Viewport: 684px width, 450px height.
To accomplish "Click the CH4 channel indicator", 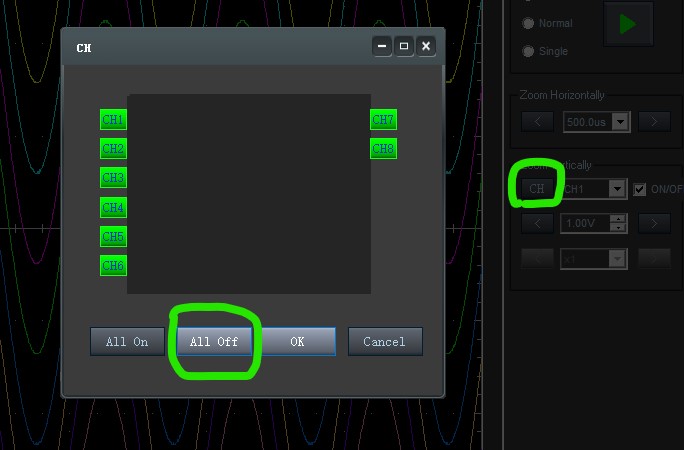I will pyautogui.click(x=113, y=208).
